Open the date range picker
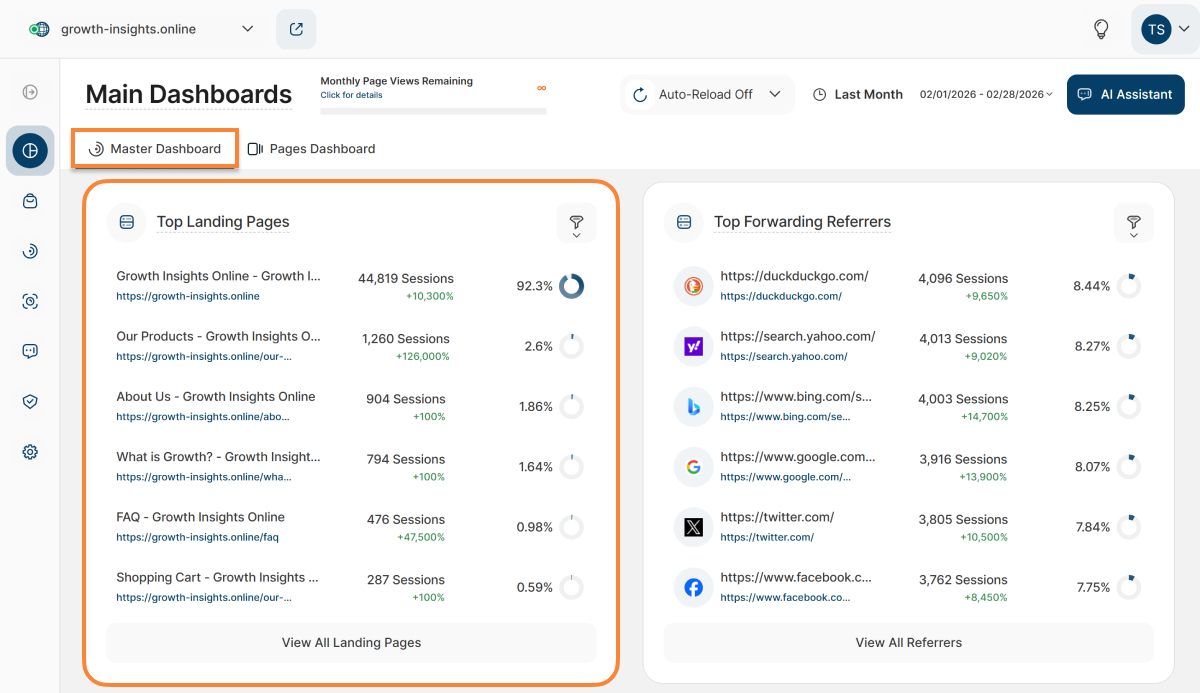This screenshot has width=1200, height=693. 986,94
